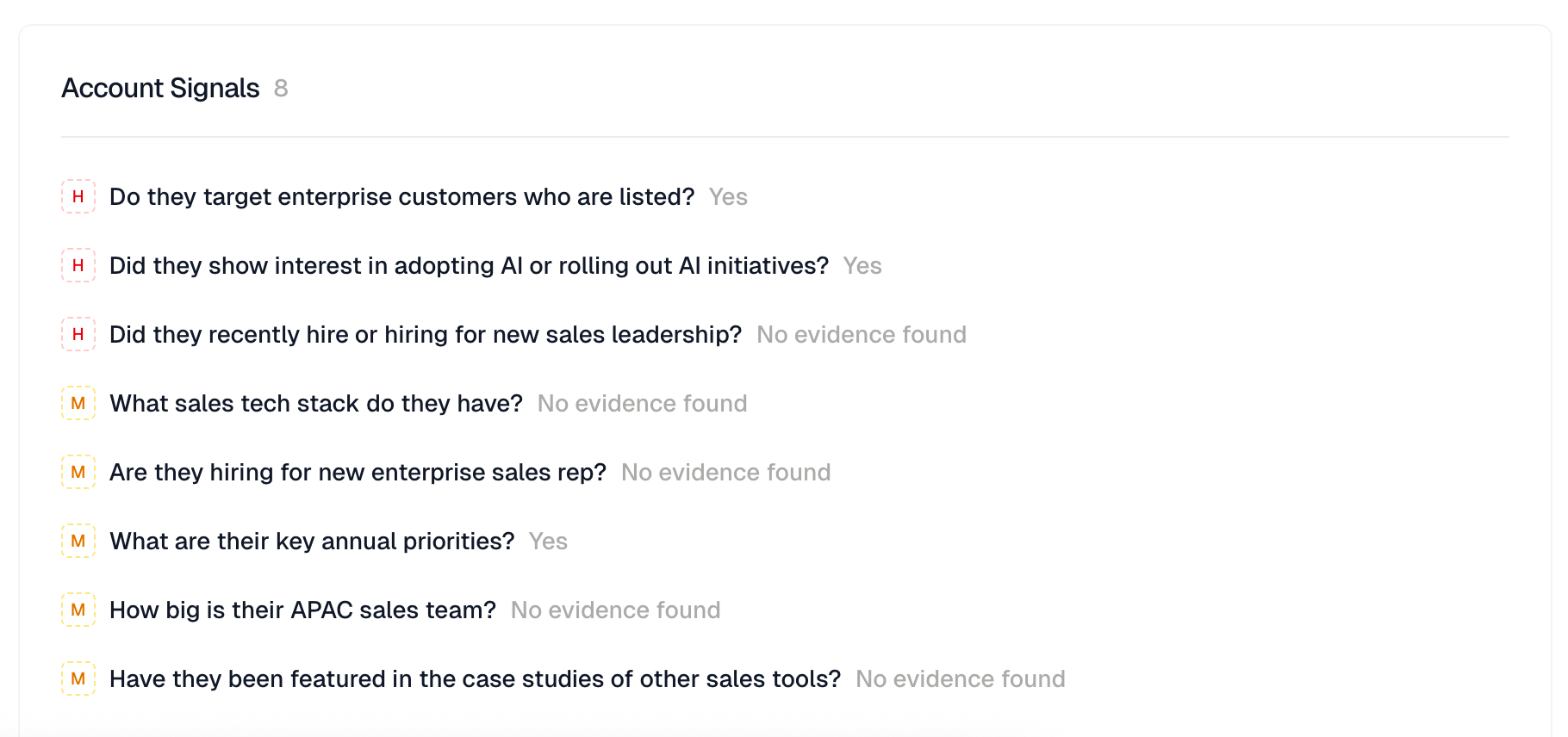
Task: Click the M badge beside APAC sales team question
Action: pyautogui.click(x=78, y=610)
